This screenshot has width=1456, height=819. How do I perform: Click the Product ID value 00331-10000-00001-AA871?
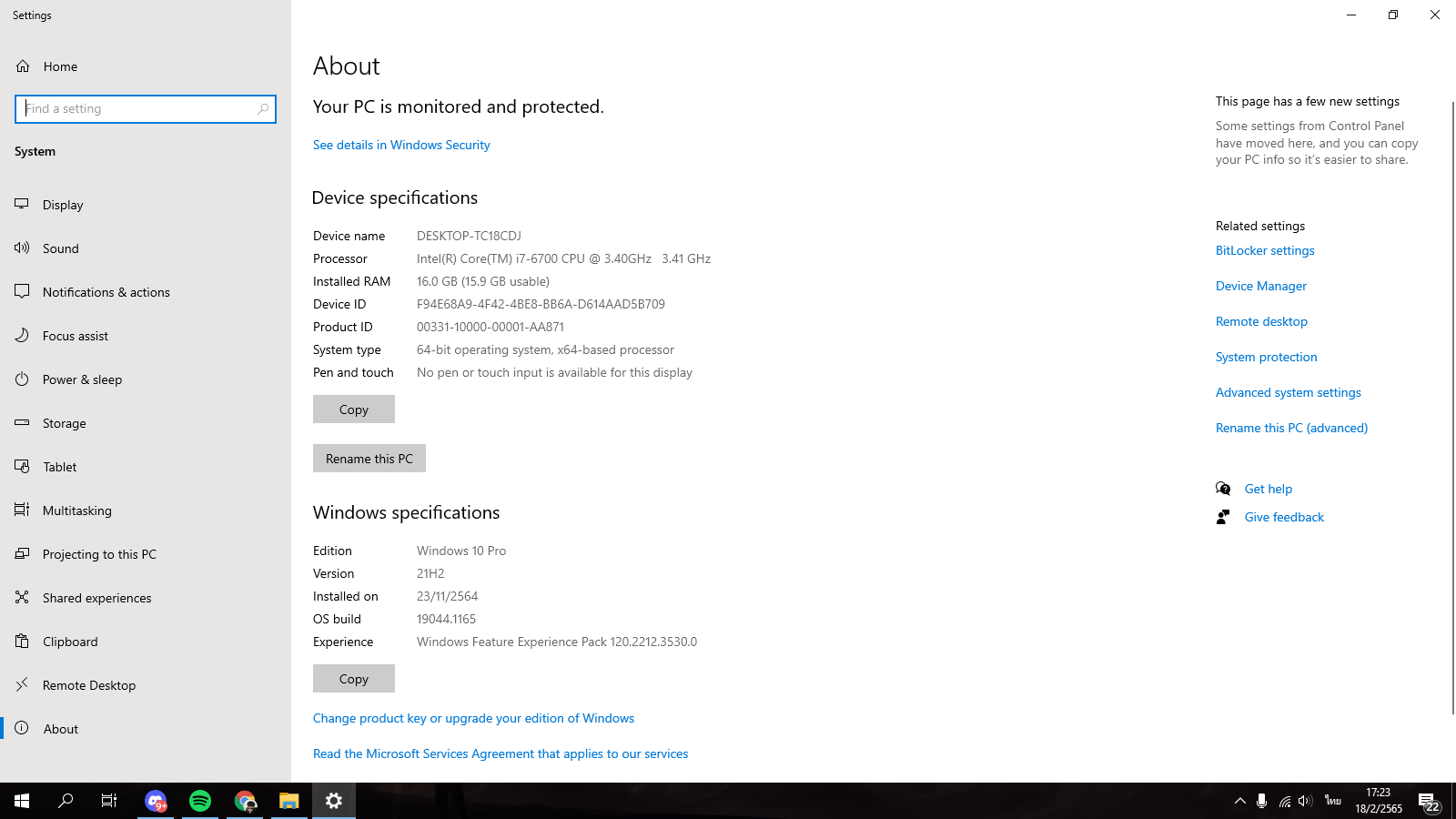point(490,327)
